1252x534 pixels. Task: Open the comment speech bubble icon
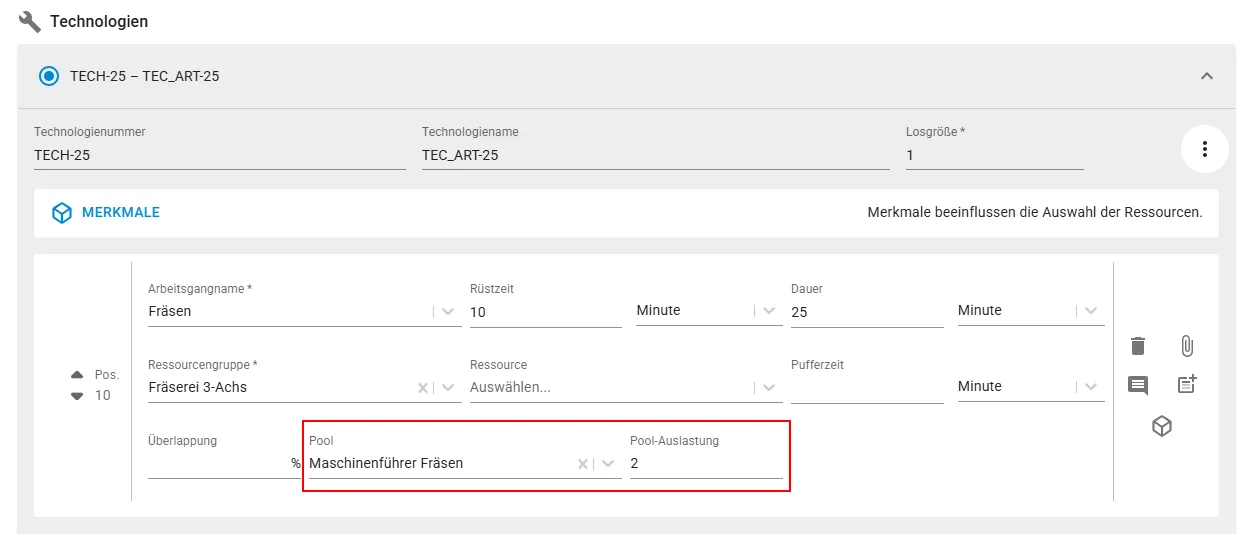(x=1138, y=385)
